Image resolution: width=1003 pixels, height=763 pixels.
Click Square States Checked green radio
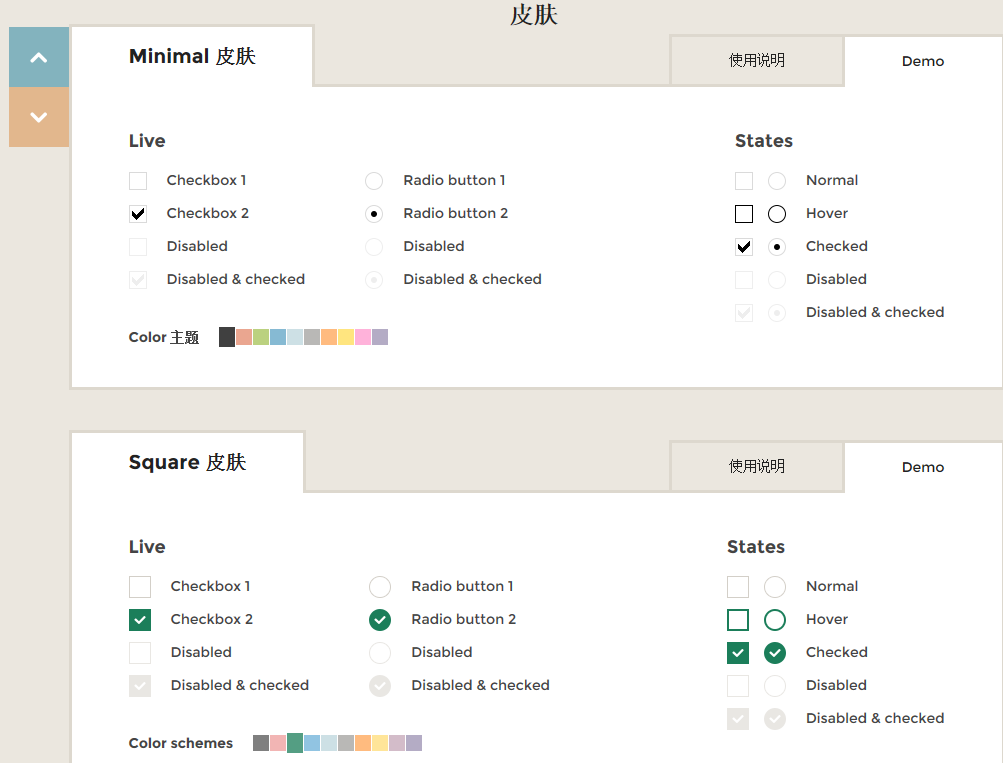coord(775,653)
